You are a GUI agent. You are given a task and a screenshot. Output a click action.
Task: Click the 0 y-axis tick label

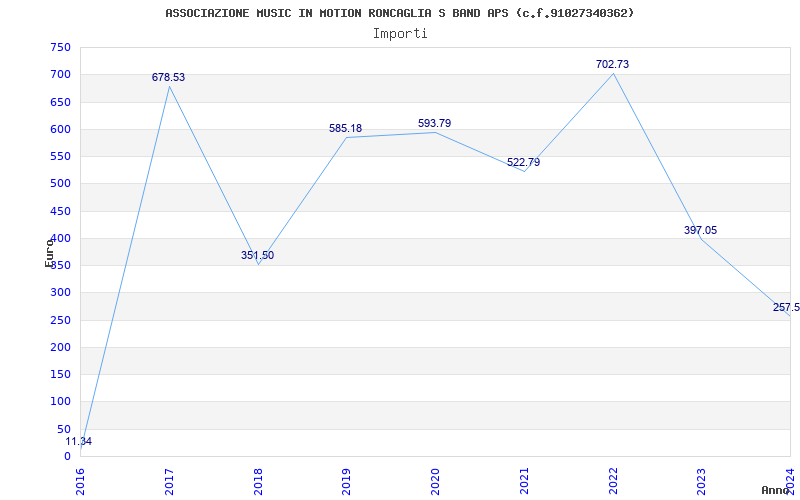tap(67, 456)
